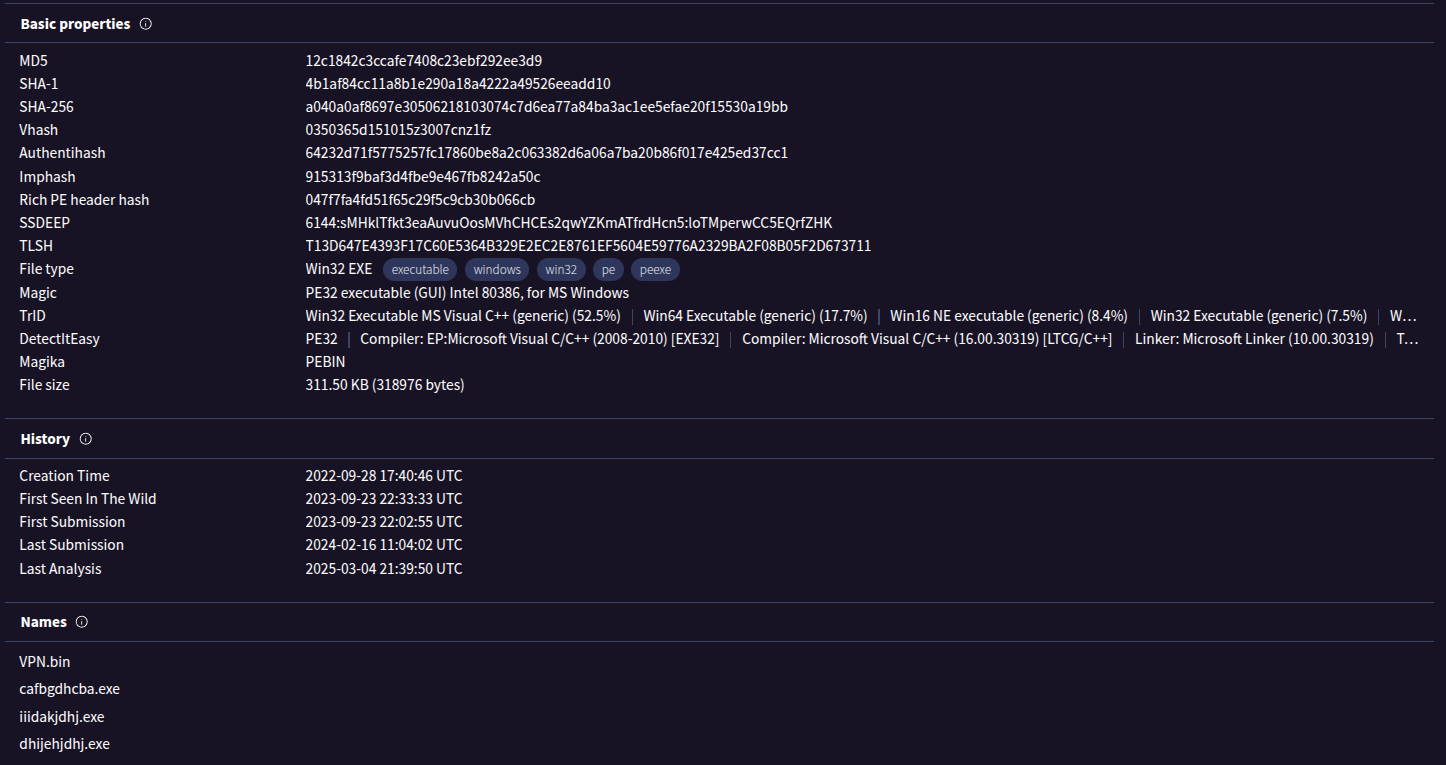Select the 'executable' file type tag

420,270
